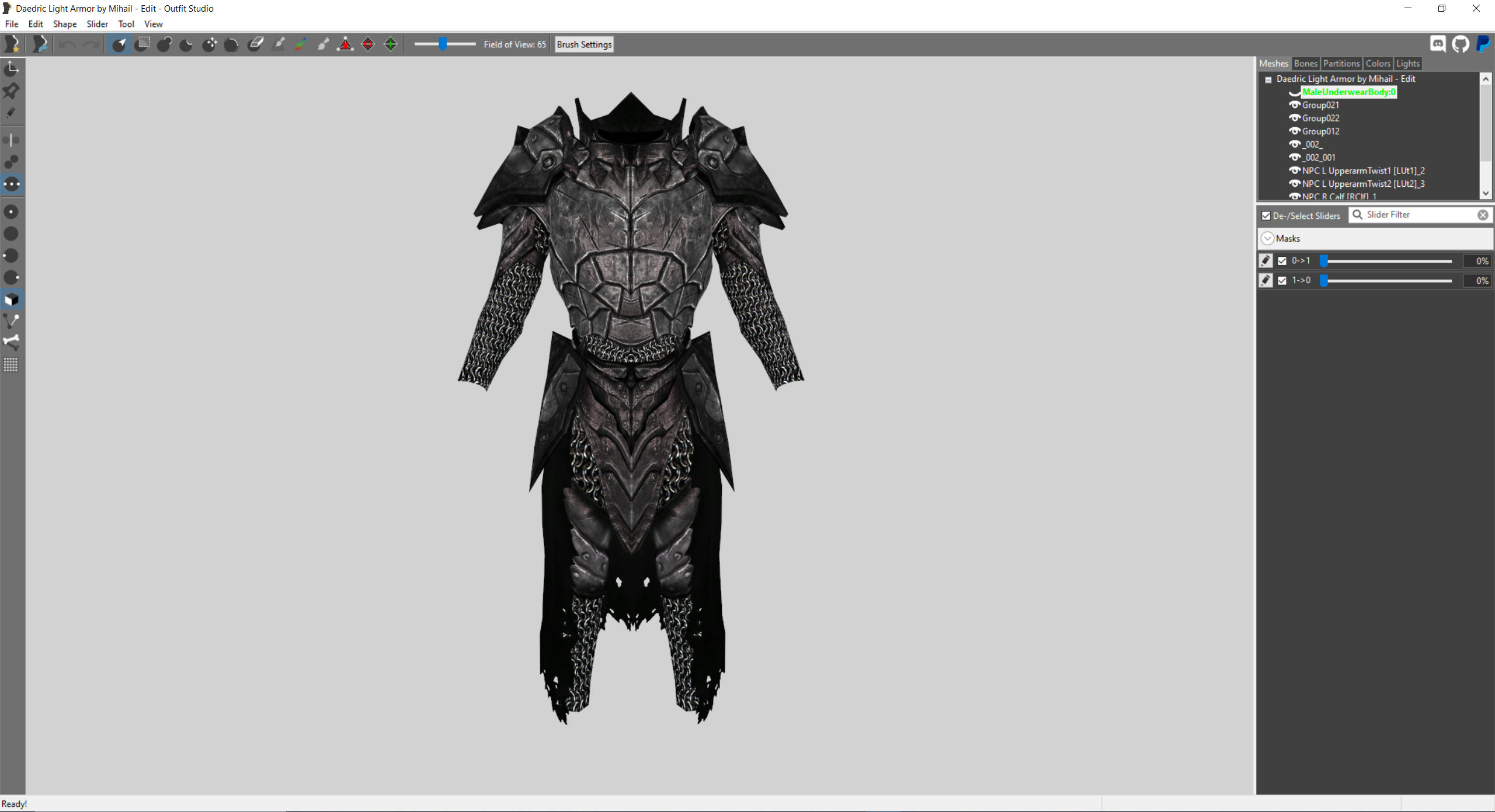Open Brush Settings
The image size is (1495, 812).
[x=584, y=44]
